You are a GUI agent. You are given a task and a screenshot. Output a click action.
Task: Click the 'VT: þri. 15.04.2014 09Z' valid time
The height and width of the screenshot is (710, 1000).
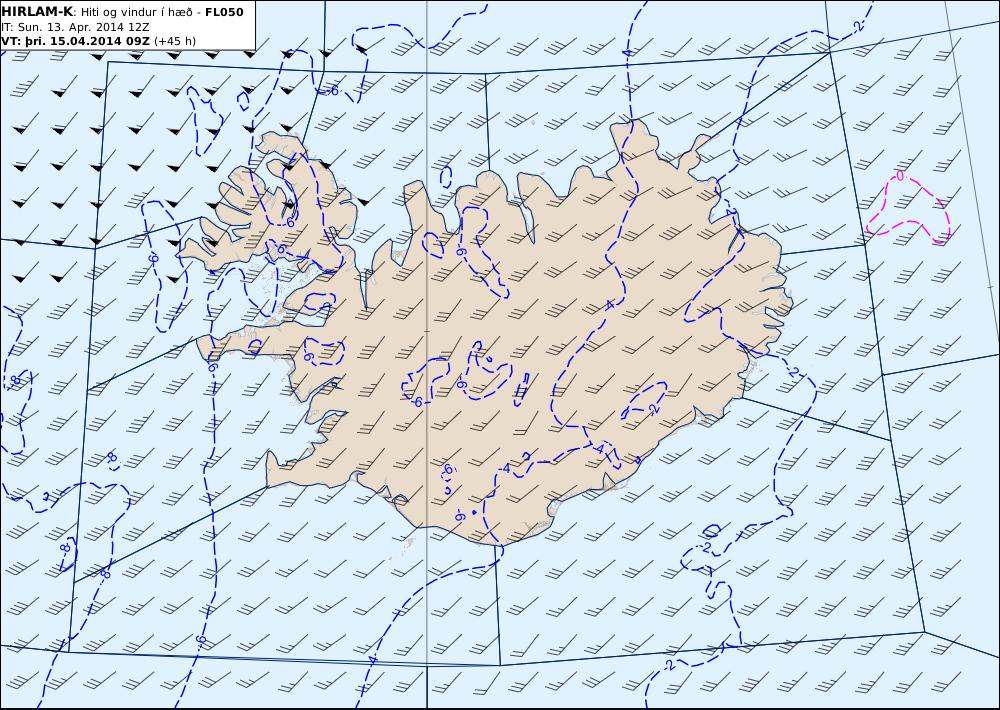tap(76, 41)
